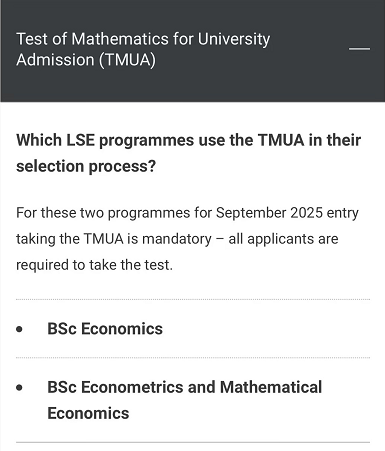Viewport: 385px width, 451px height.
Task: Click 'Economics' second line of Econometrics link
Action: (x=88, y=413)
